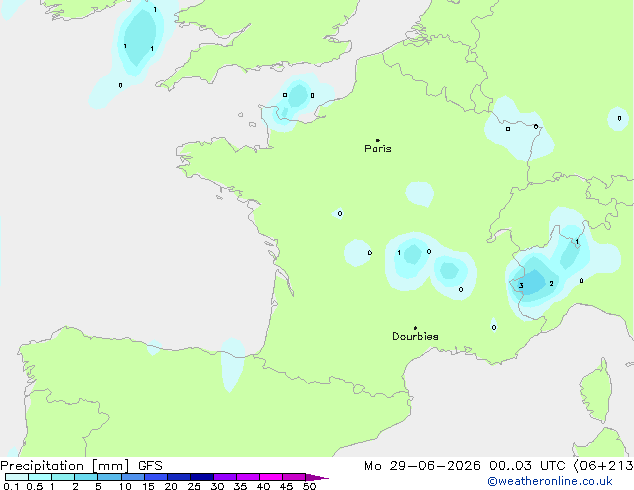Viewport: 634px width, 490px height.
Task: Click the legend scale number 0.1
Action: click(11, 486)
